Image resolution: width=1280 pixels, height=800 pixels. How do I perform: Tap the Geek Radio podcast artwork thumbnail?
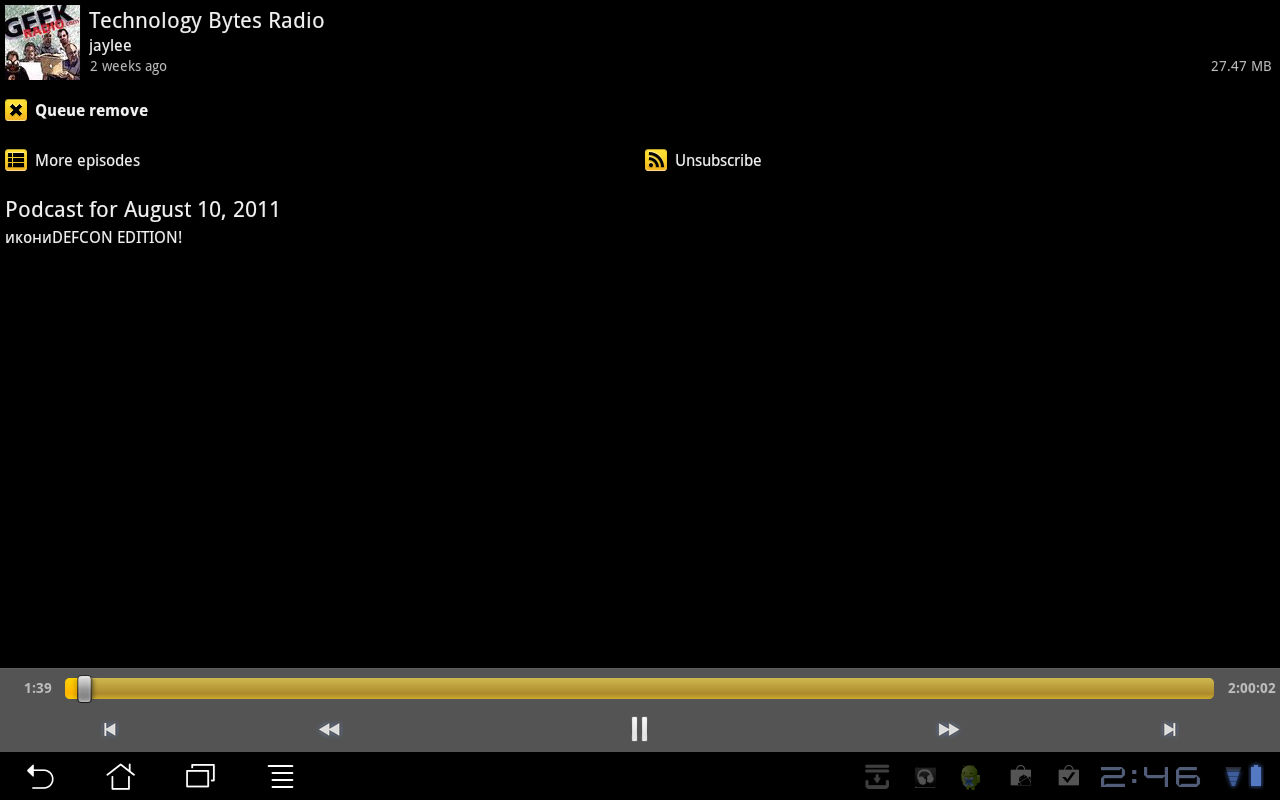click(42, 42)
